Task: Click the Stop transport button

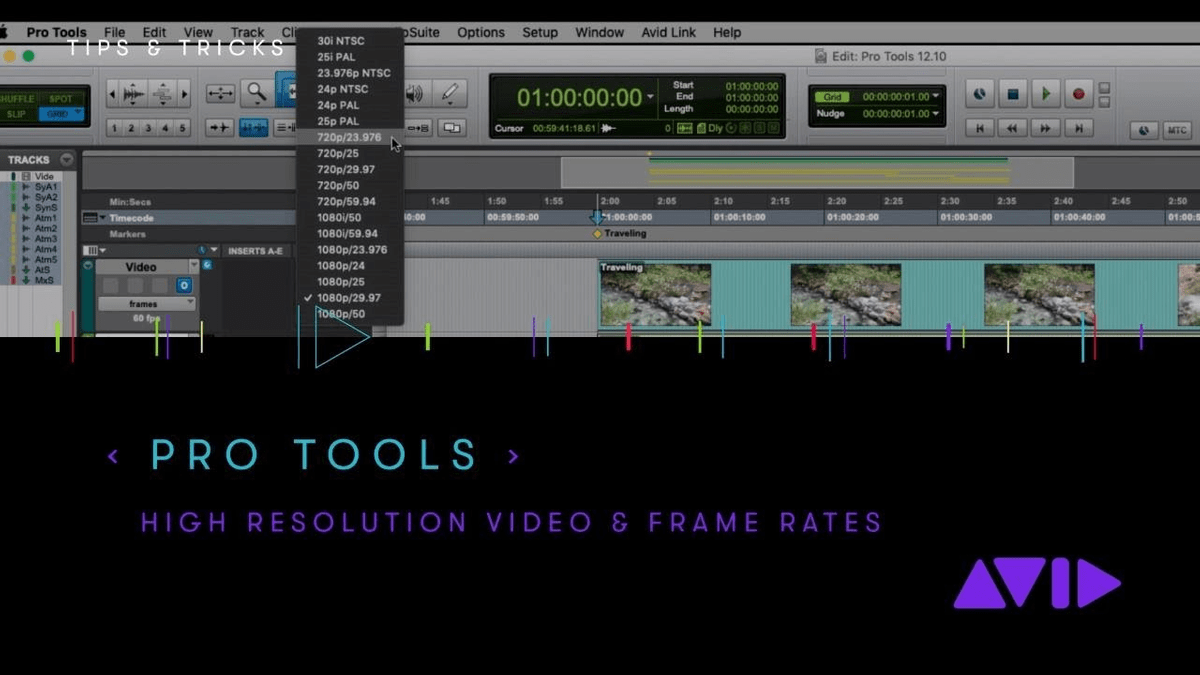Action: coord(1012,94)
